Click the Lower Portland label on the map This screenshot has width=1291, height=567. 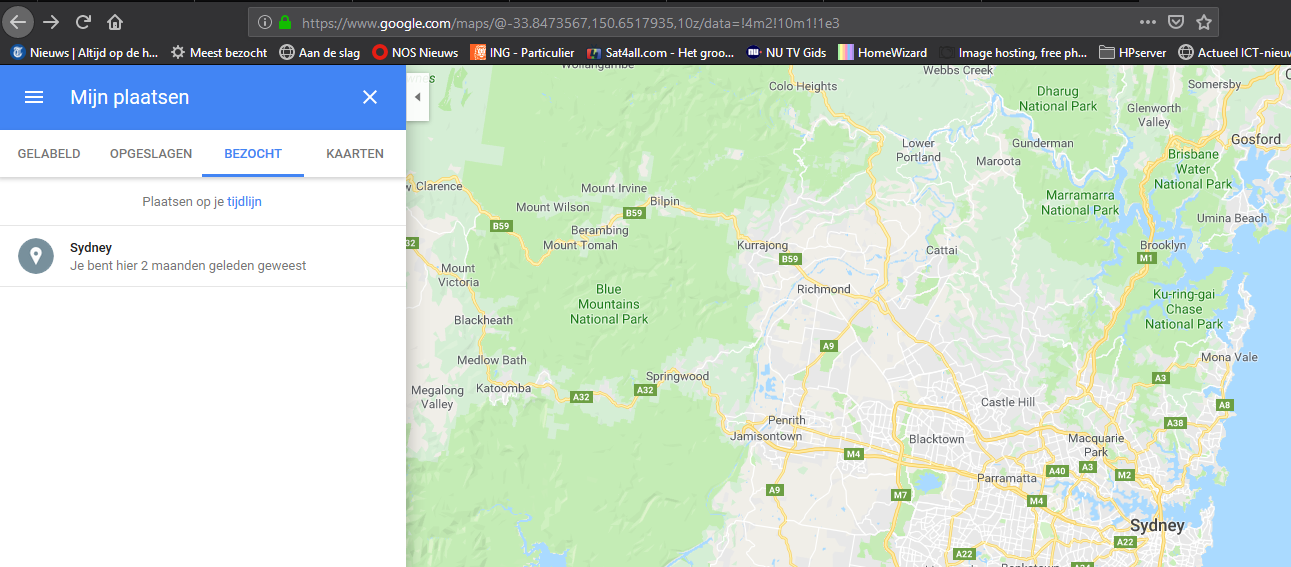pyautogui.click(x=919, y=150)
